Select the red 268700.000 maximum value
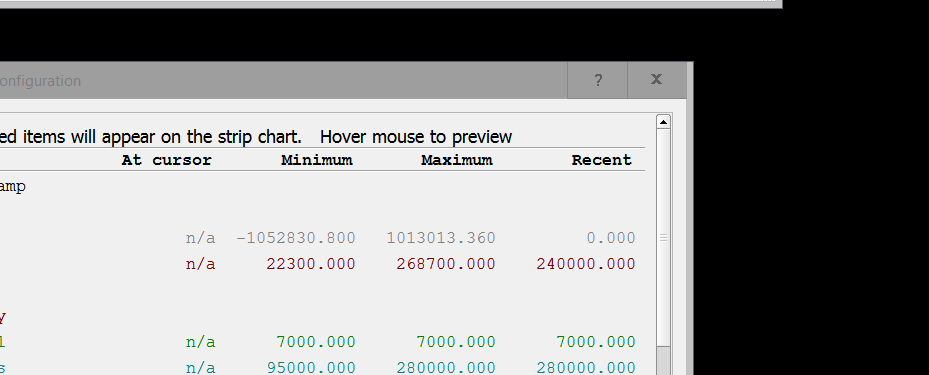Screen dimensions: 929x375 446,264
